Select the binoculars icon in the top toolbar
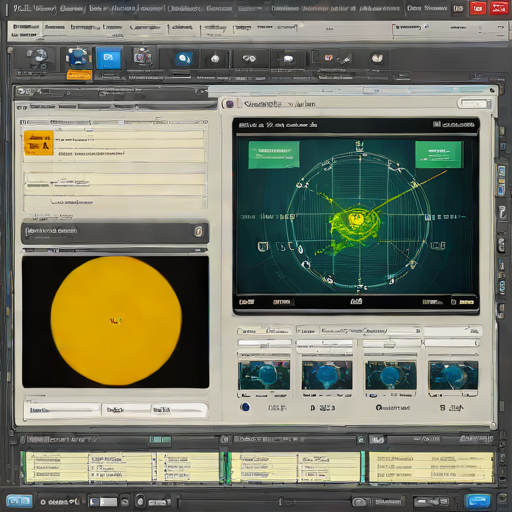Image resolution: width=512 pixels, height=512 pixels. [x=249, y=59]
